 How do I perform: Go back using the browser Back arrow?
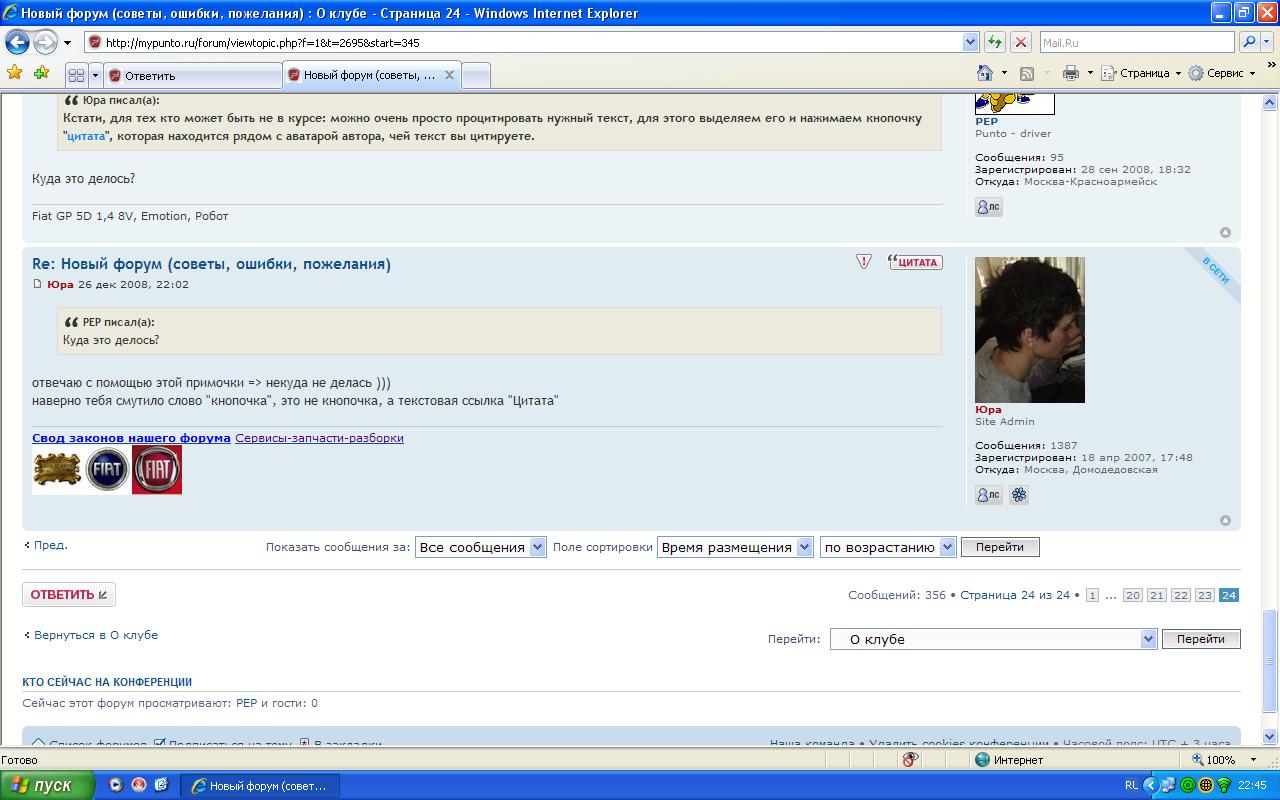18,42
